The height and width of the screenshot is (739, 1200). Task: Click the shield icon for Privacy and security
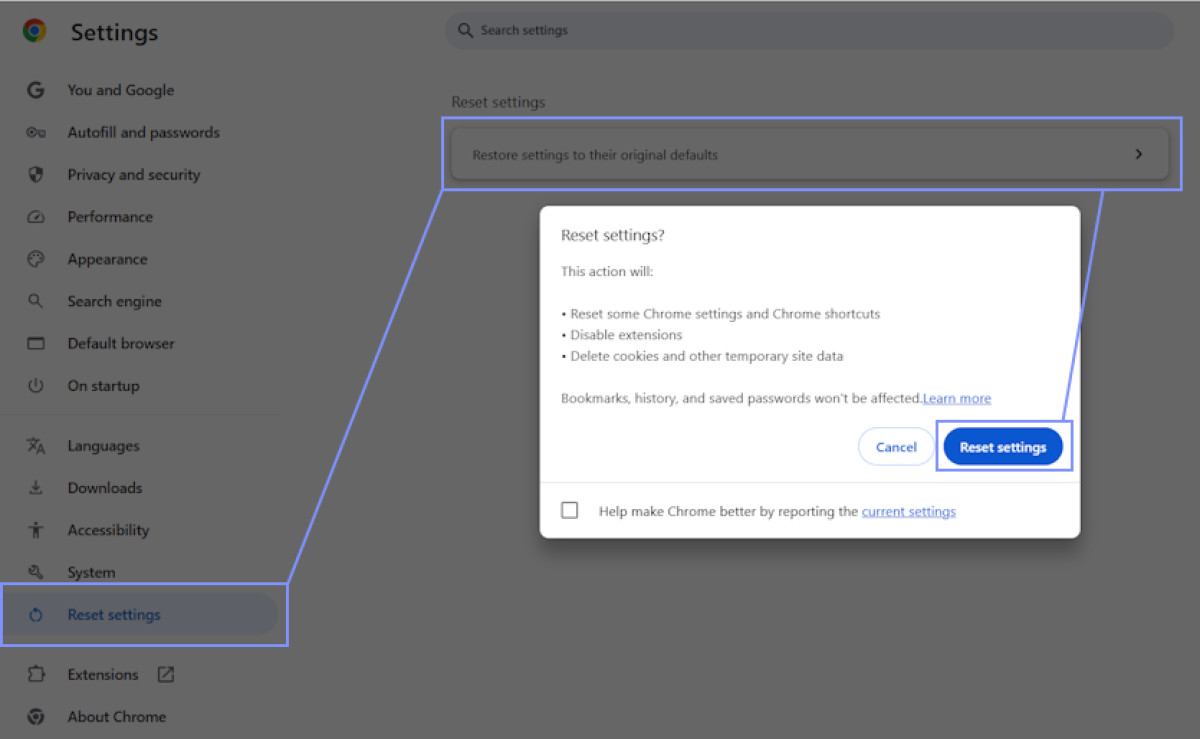(x=36, y=174)
